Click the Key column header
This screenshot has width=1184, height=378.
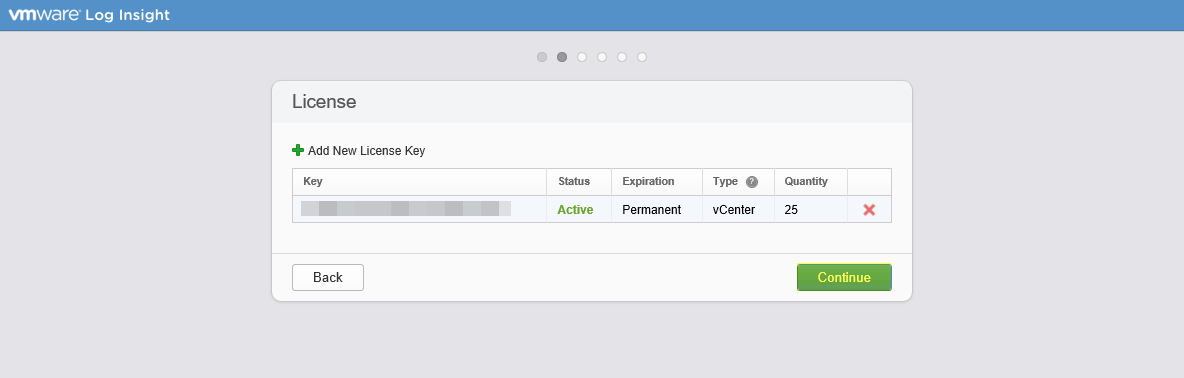tap(419, 182)
